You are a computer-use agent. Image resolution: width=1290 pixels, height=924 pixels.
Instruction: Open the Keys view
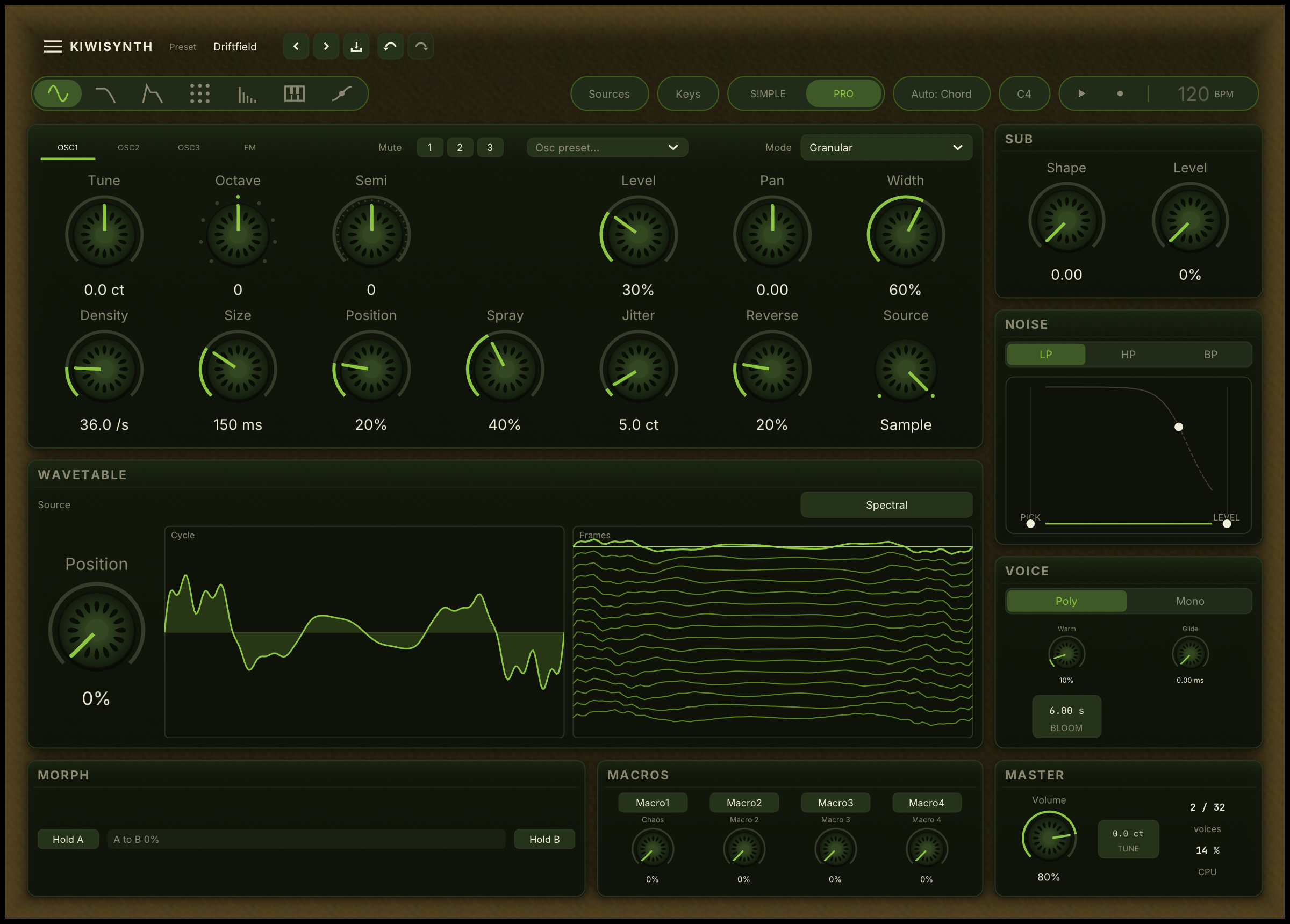[687, 94]
